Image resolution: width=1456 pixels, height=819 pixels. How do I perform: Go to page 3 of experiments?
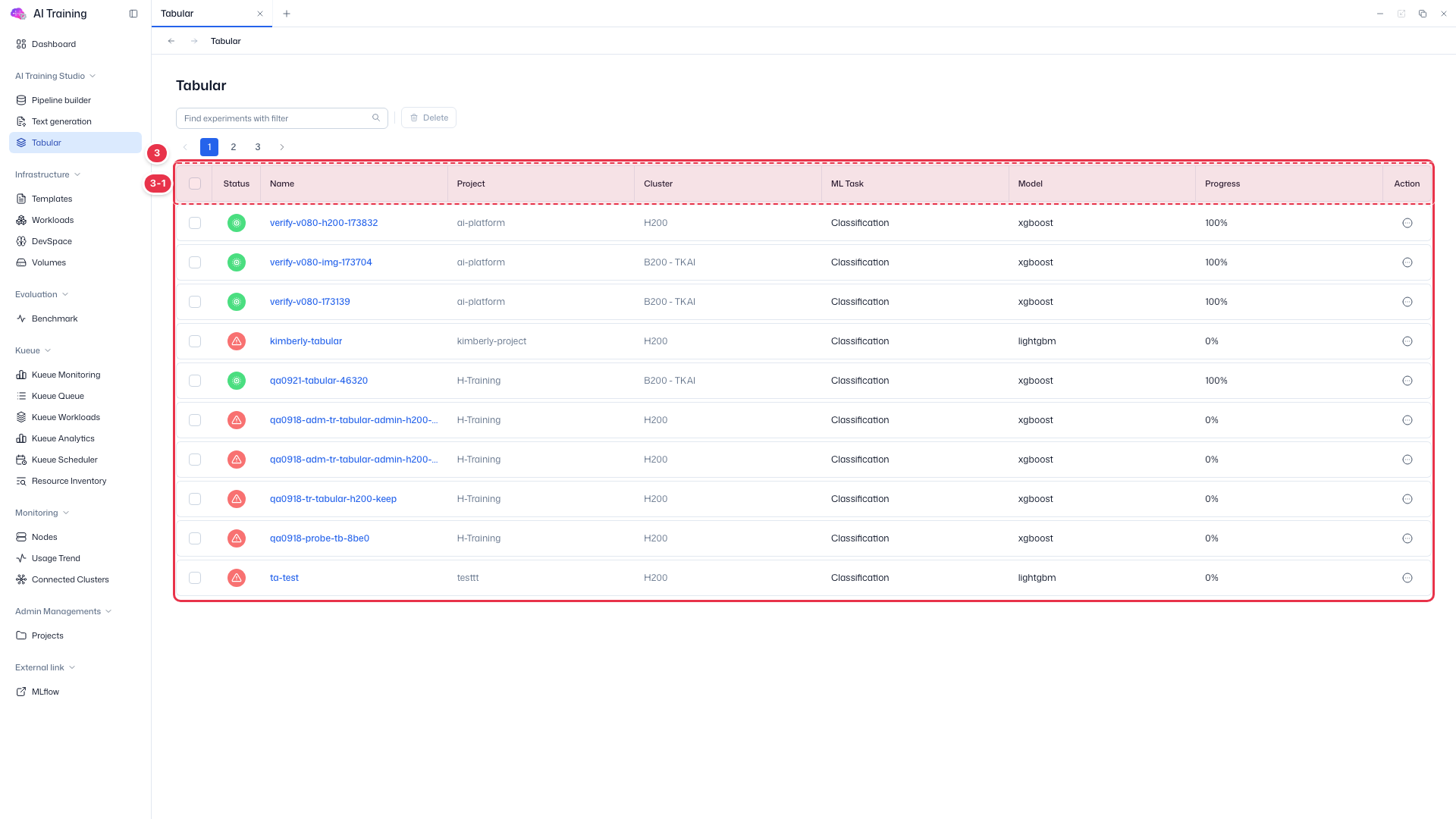[258, 147]
